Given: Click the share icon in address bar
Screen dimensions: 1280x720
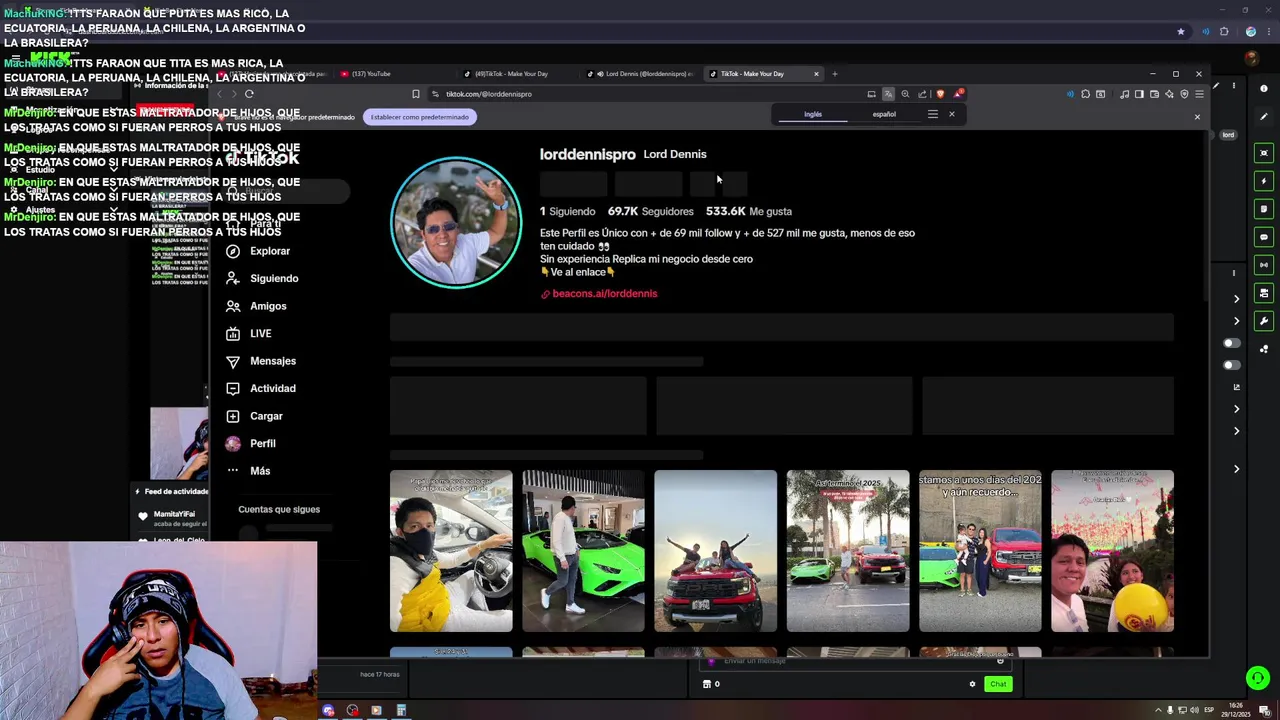Looking at the screenshot, I should pos(922,94).
